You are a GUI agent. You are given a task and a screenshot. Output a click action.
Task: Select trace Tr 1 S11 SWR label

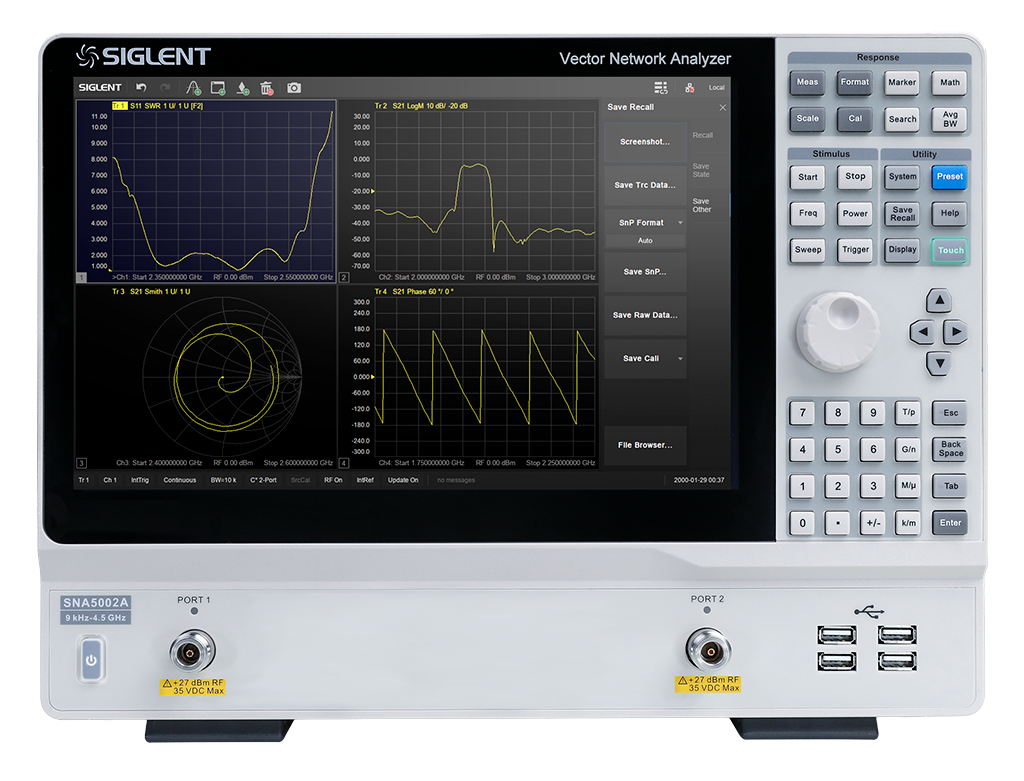157,106
